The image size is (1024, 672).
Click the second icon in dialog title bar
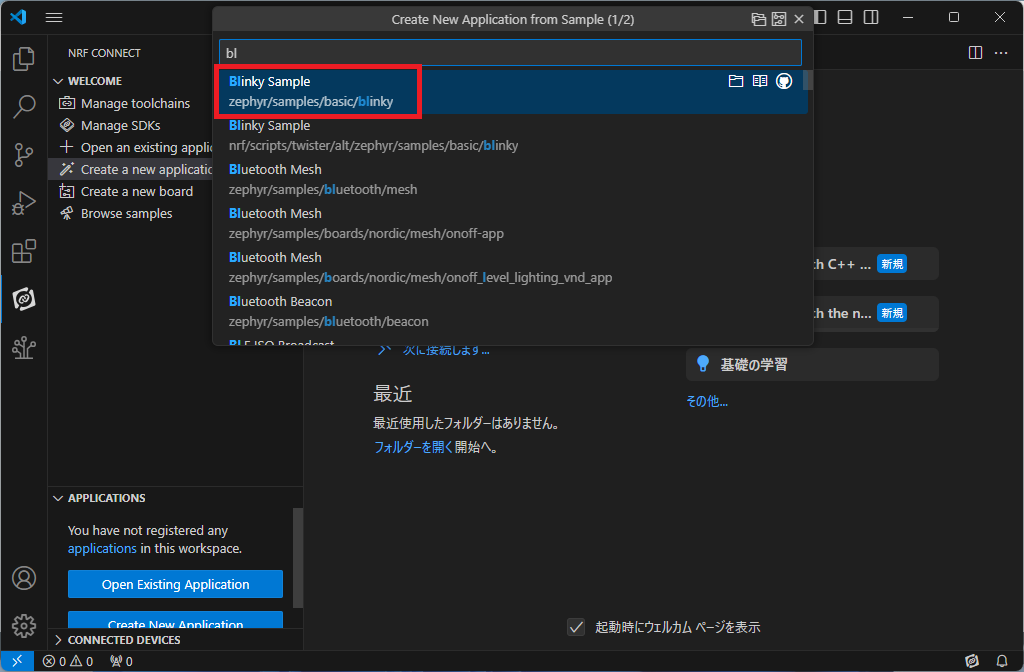coord(778,19)
